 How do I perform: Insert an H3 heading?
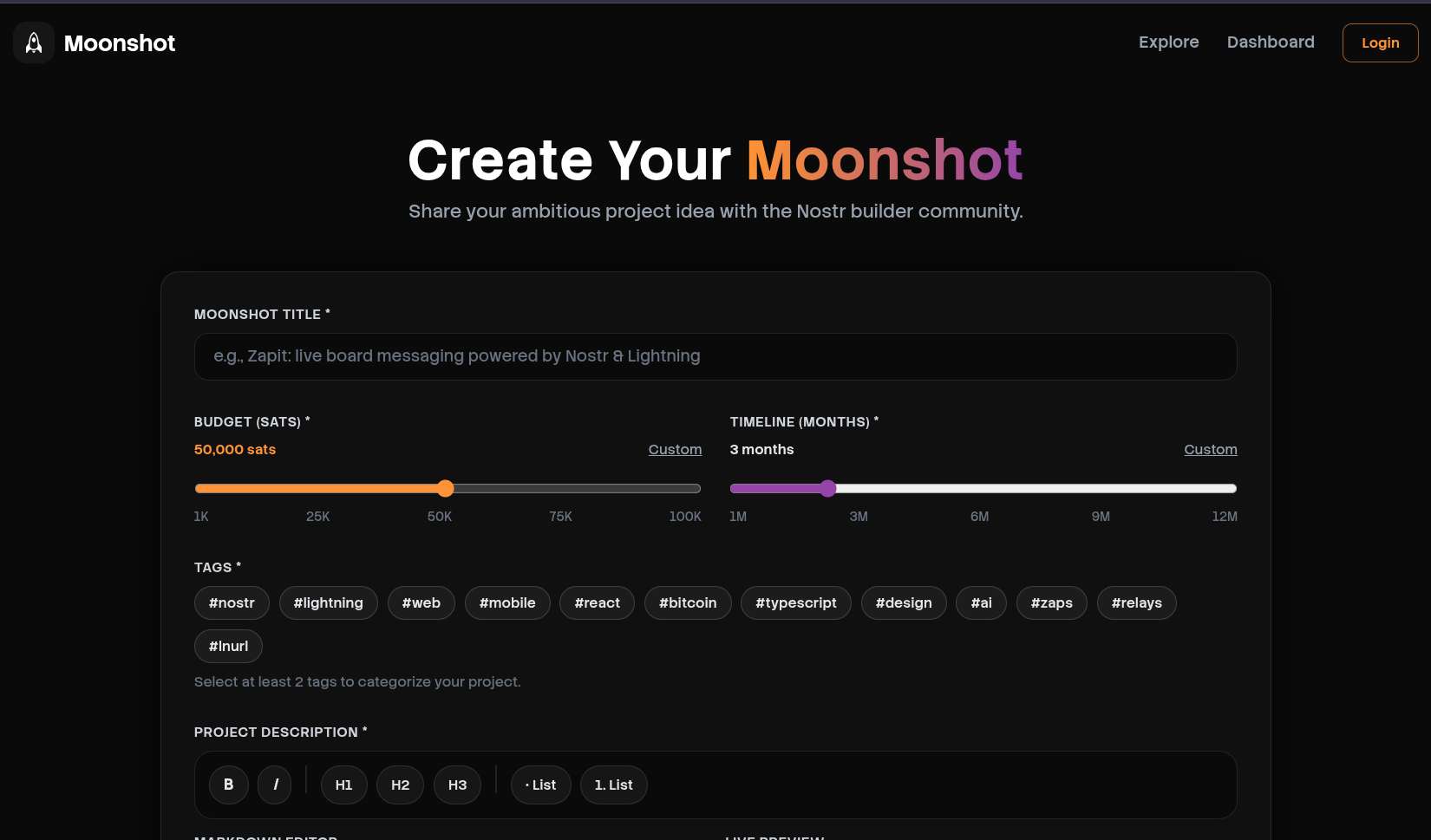coord(457,785)
